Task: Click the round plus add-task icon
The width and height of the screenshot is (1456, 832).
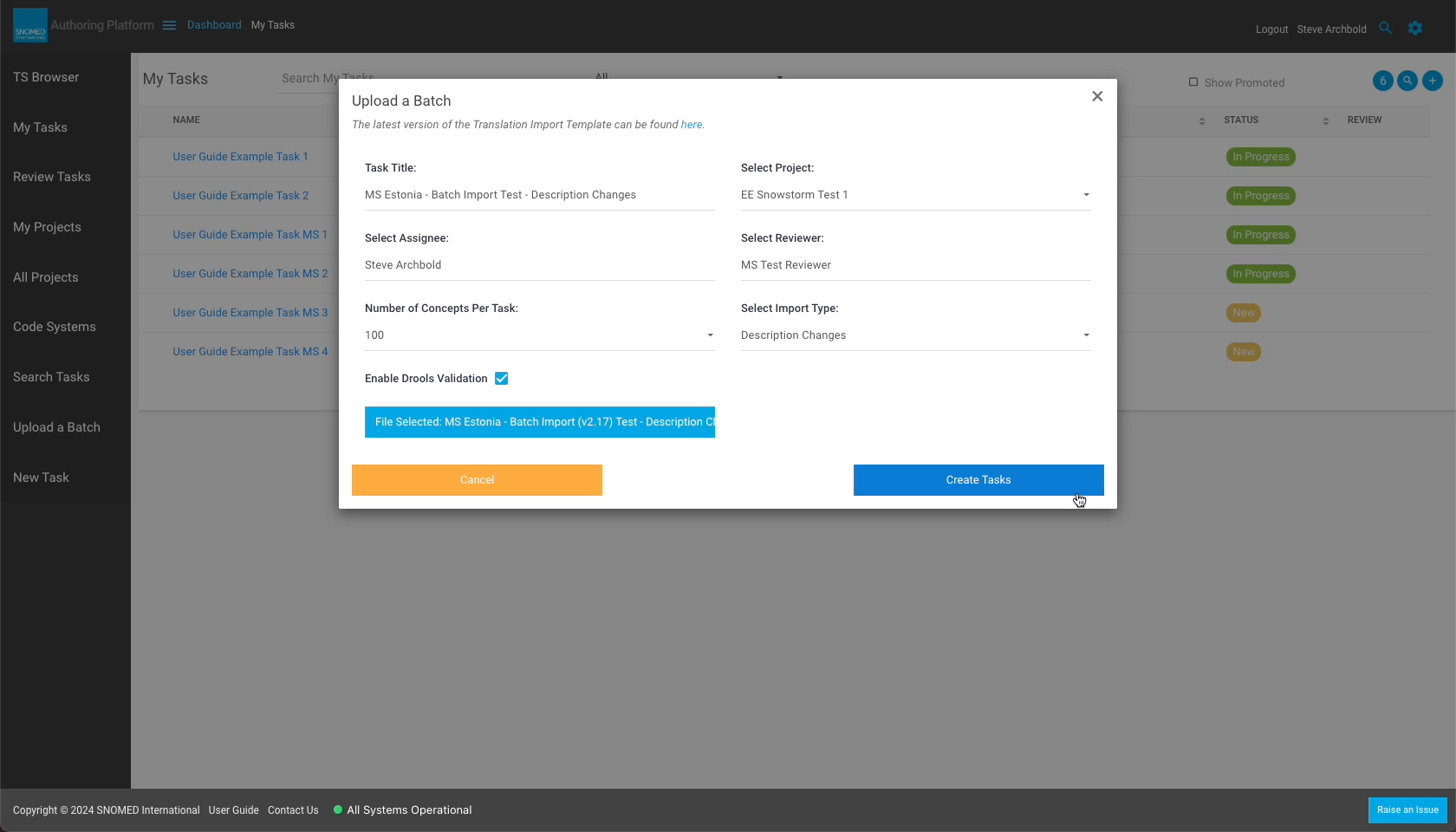Action: (x=1433, y=81)
